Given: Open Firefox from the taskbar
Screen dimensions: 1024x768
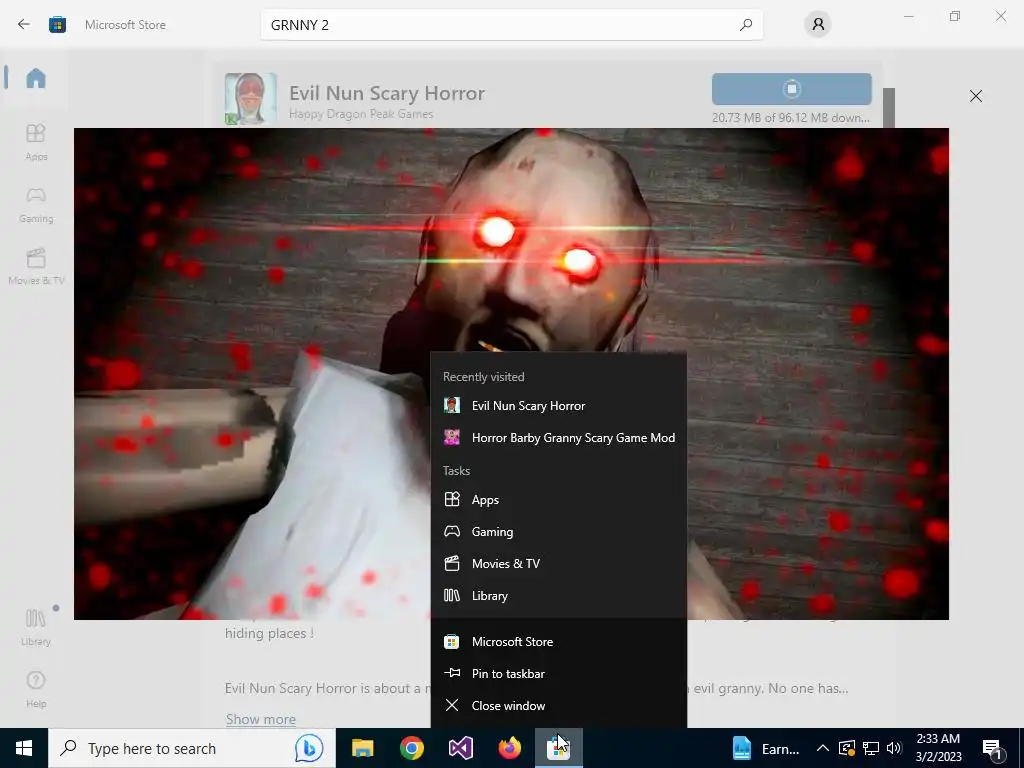Looking at the screenshot, I should [x=509, y=748].
